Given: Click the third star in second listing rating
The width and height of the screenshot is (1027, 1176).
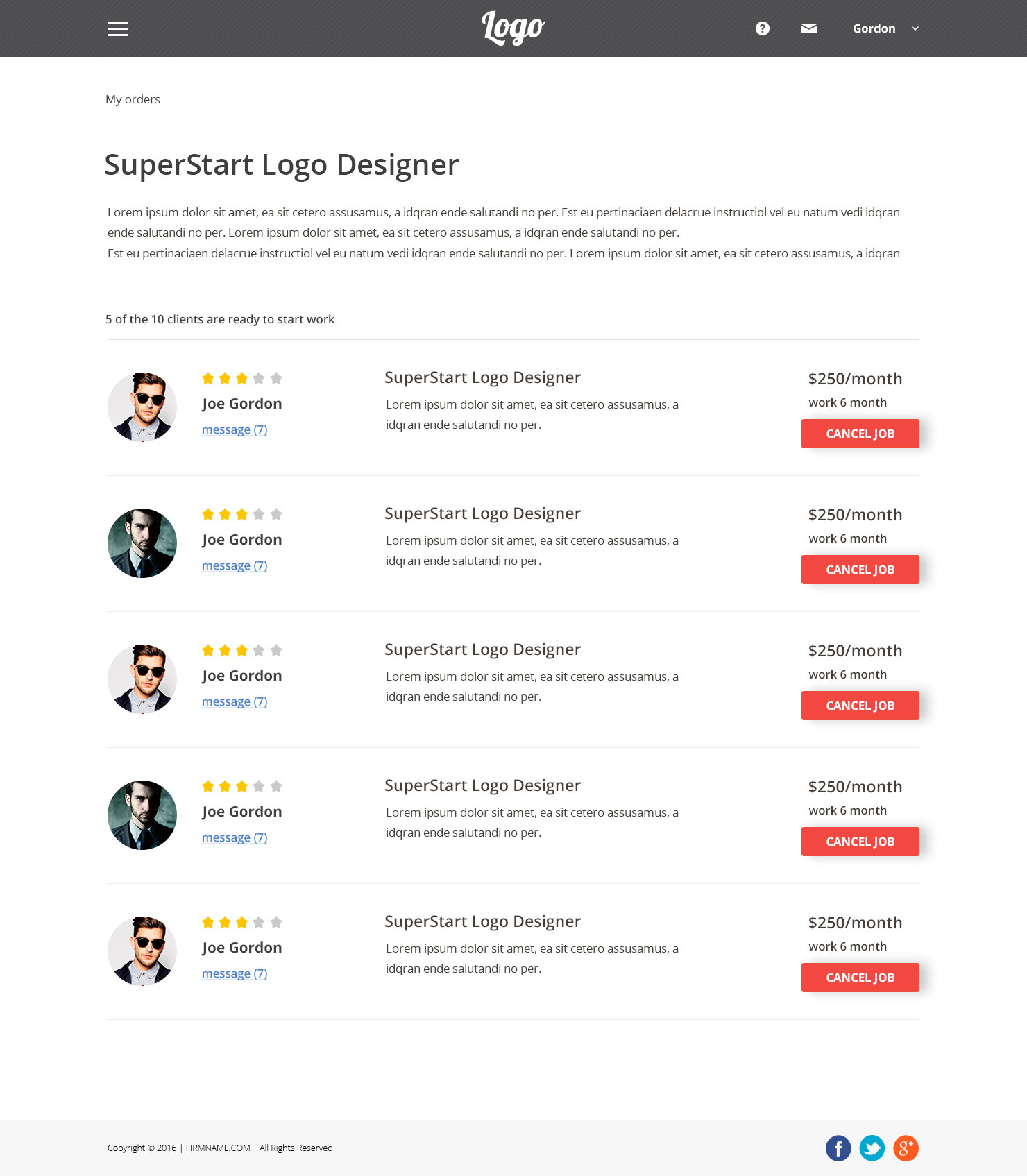Looking at the screenshot, I should point(242,514).
